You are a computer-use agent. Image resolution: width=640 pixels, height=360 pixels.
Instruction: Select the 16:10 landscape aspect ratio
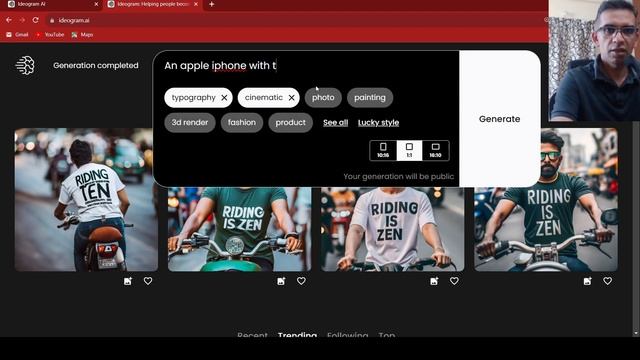click(x=436, y=150)
